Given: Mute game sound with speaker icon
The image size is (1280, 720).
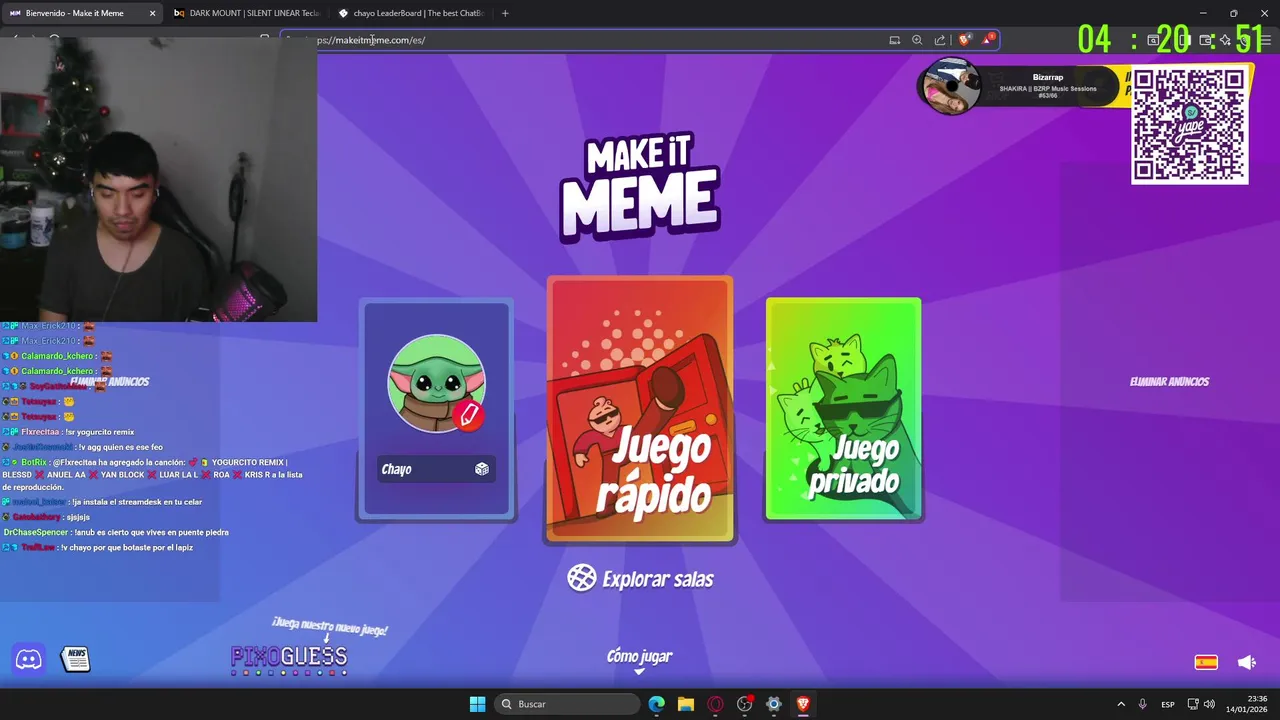Looking at the screenshot, I should click(x=1246, y=662).
